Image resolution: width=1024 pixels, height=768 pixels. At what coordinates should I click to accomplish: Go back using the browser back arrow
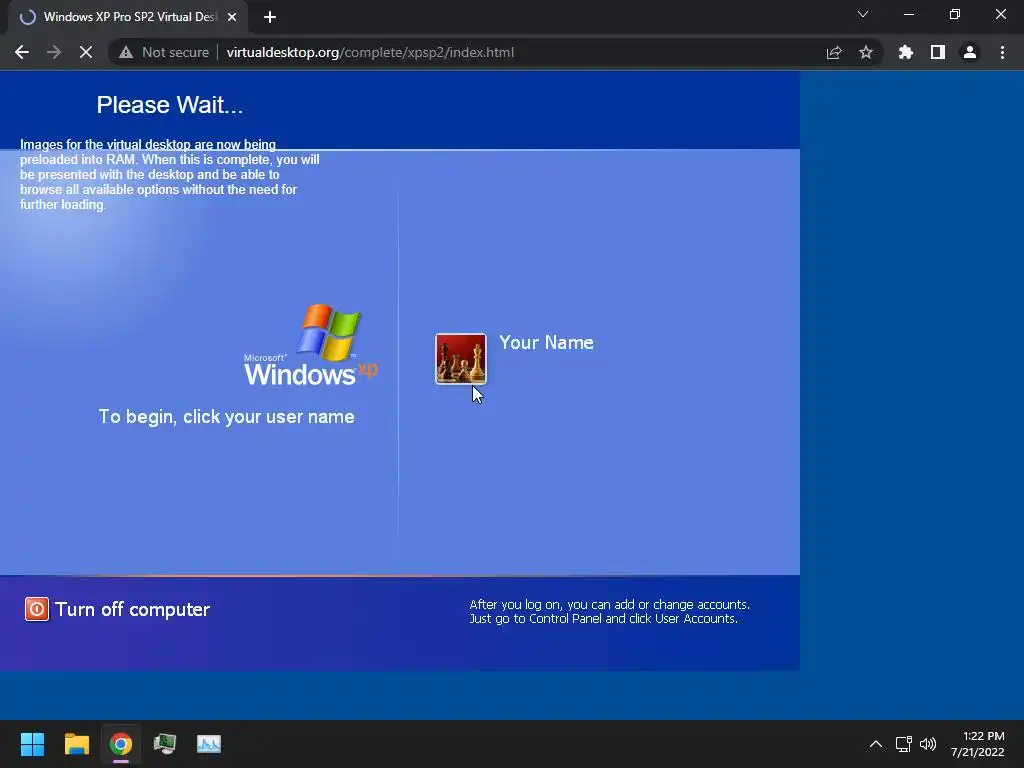[22, 52]
